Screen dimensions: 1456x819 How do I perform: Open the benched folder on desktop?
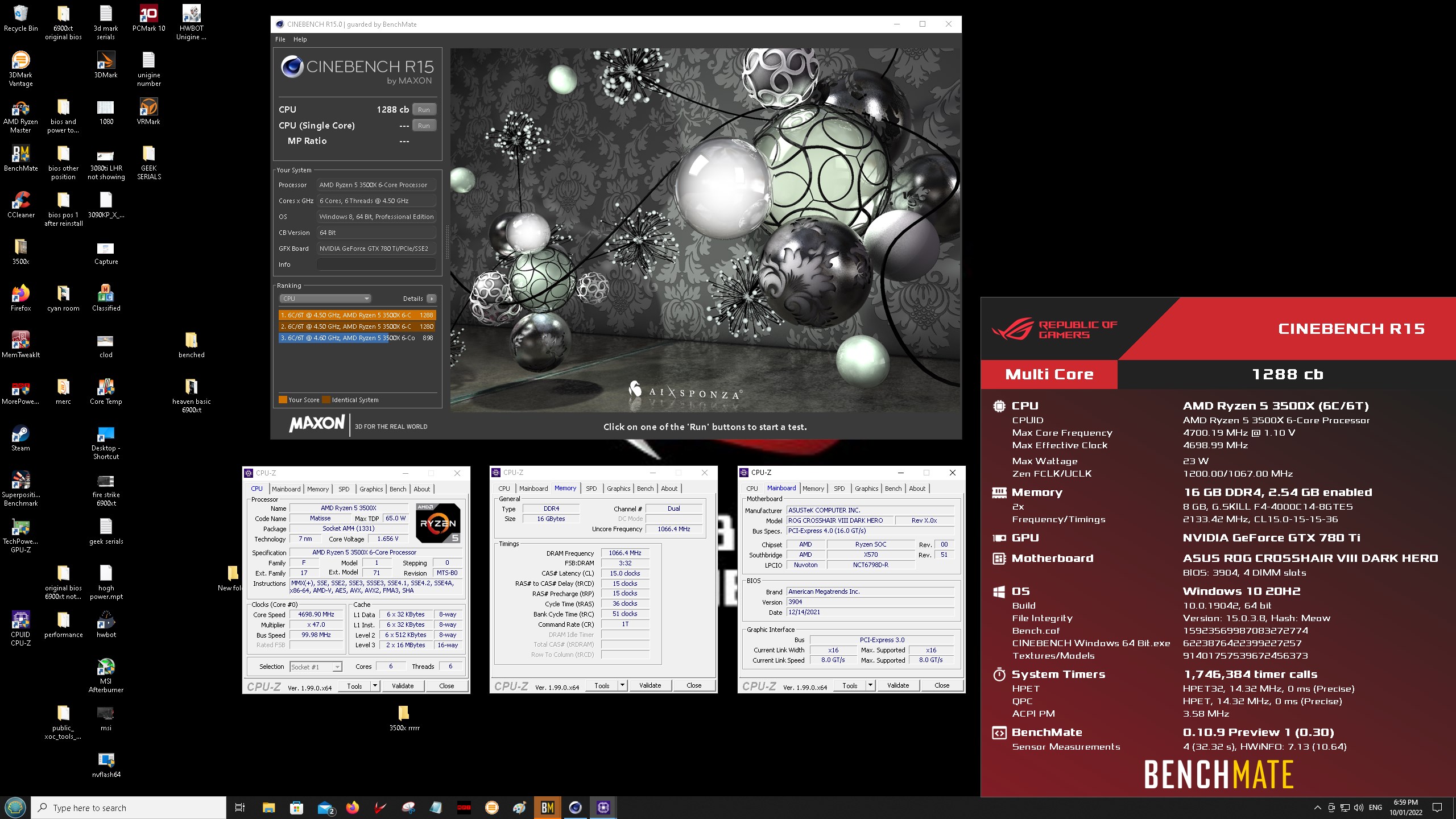191,345
